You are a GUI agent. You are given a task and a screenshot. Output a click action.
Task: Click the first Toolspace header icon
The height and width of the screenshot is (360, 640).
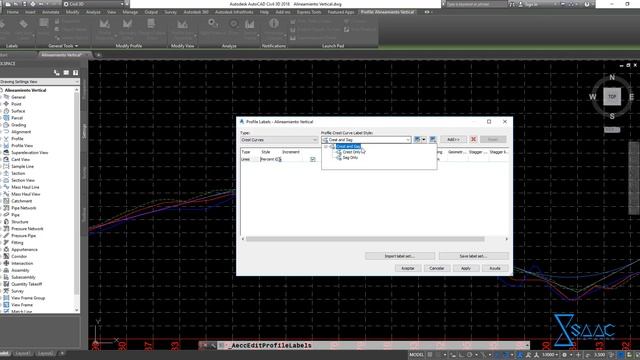tap(57, 73)
